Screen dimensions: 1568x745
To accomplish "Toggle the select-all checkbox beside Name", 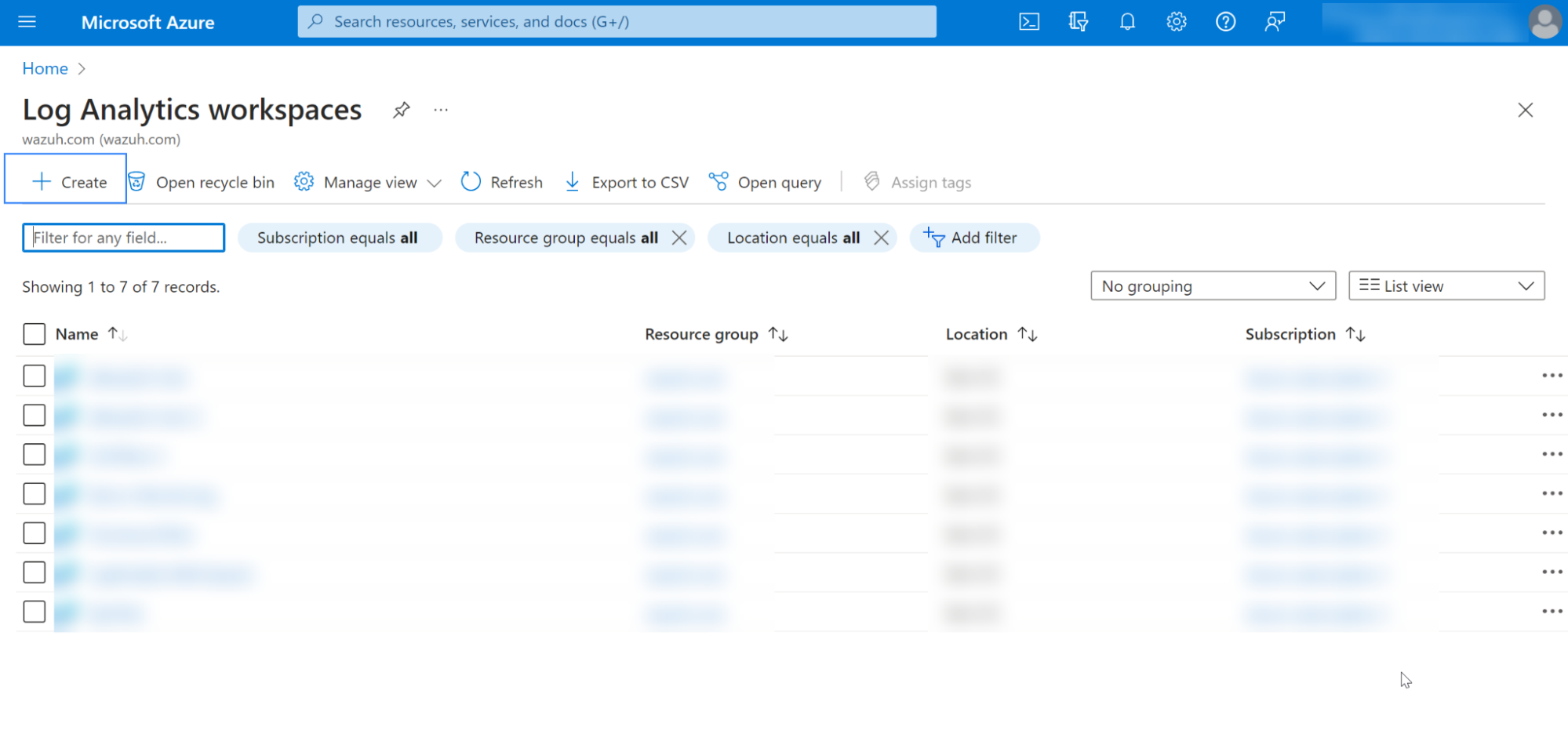I will (35, 334).
